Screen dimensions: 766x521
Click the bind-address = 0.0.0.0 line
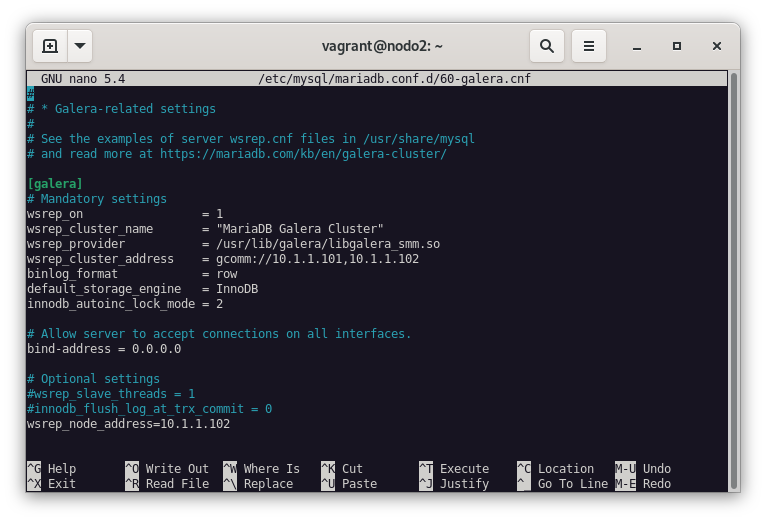[104, 349]
